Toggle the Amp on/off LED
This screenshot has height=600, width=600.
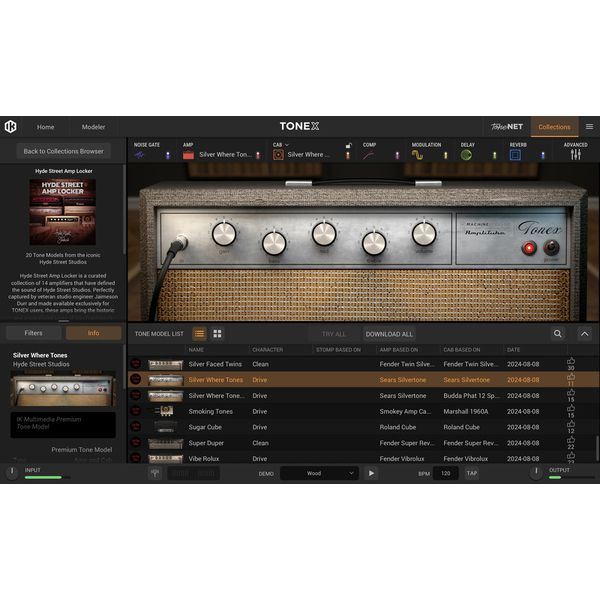pos(258,155)
